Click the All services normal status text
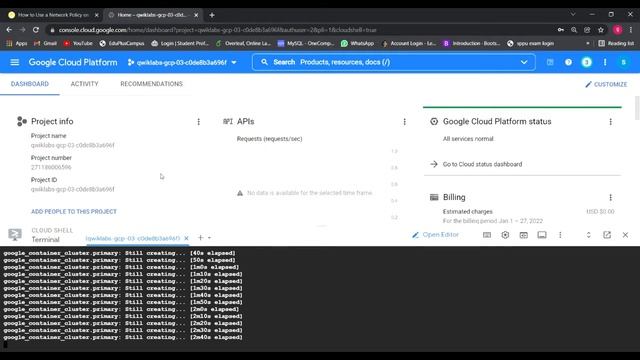The image size is (640, 360). 469,139
